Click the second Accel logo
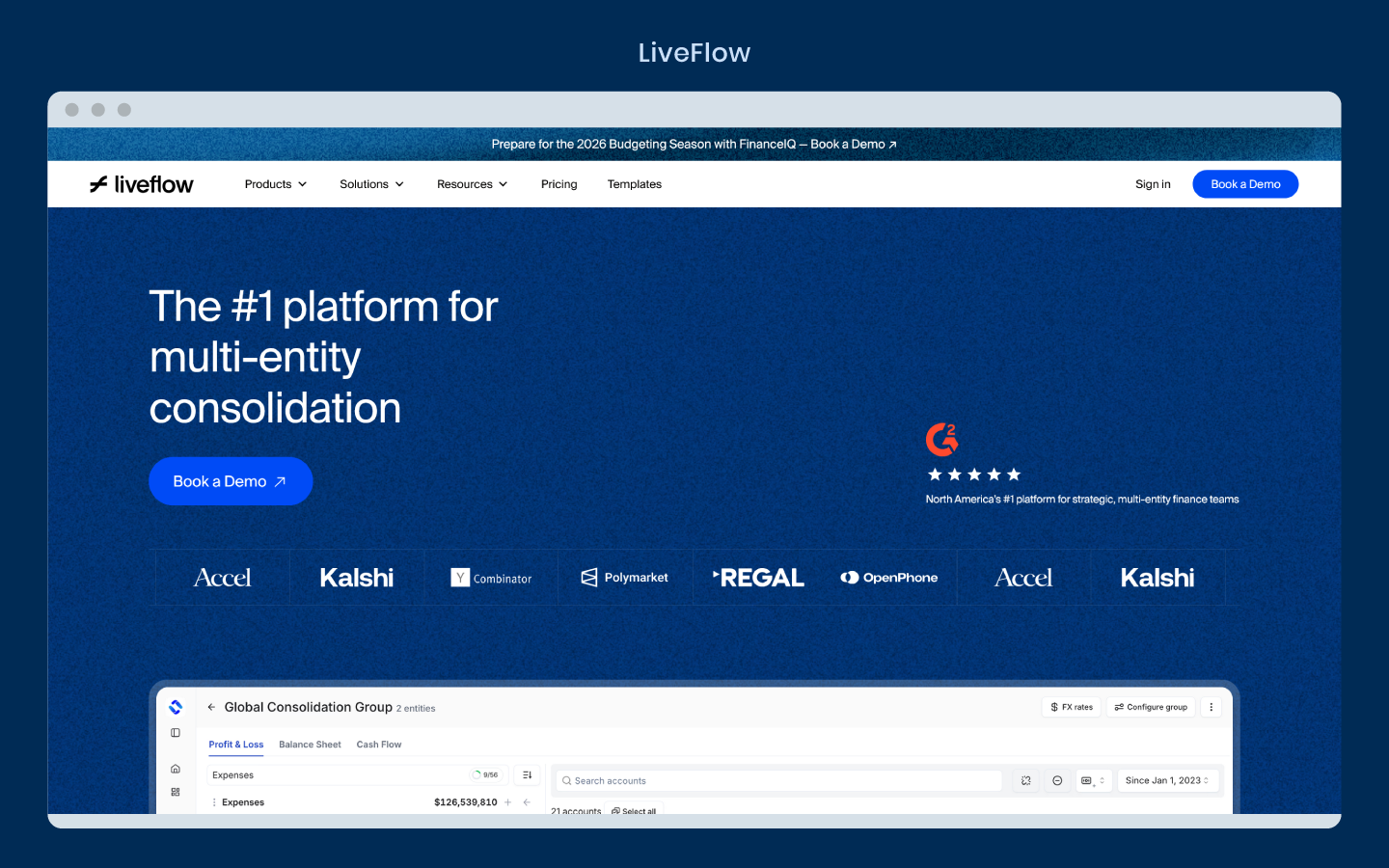This screenshot has width=1389, height=868. coord(1023,578)
